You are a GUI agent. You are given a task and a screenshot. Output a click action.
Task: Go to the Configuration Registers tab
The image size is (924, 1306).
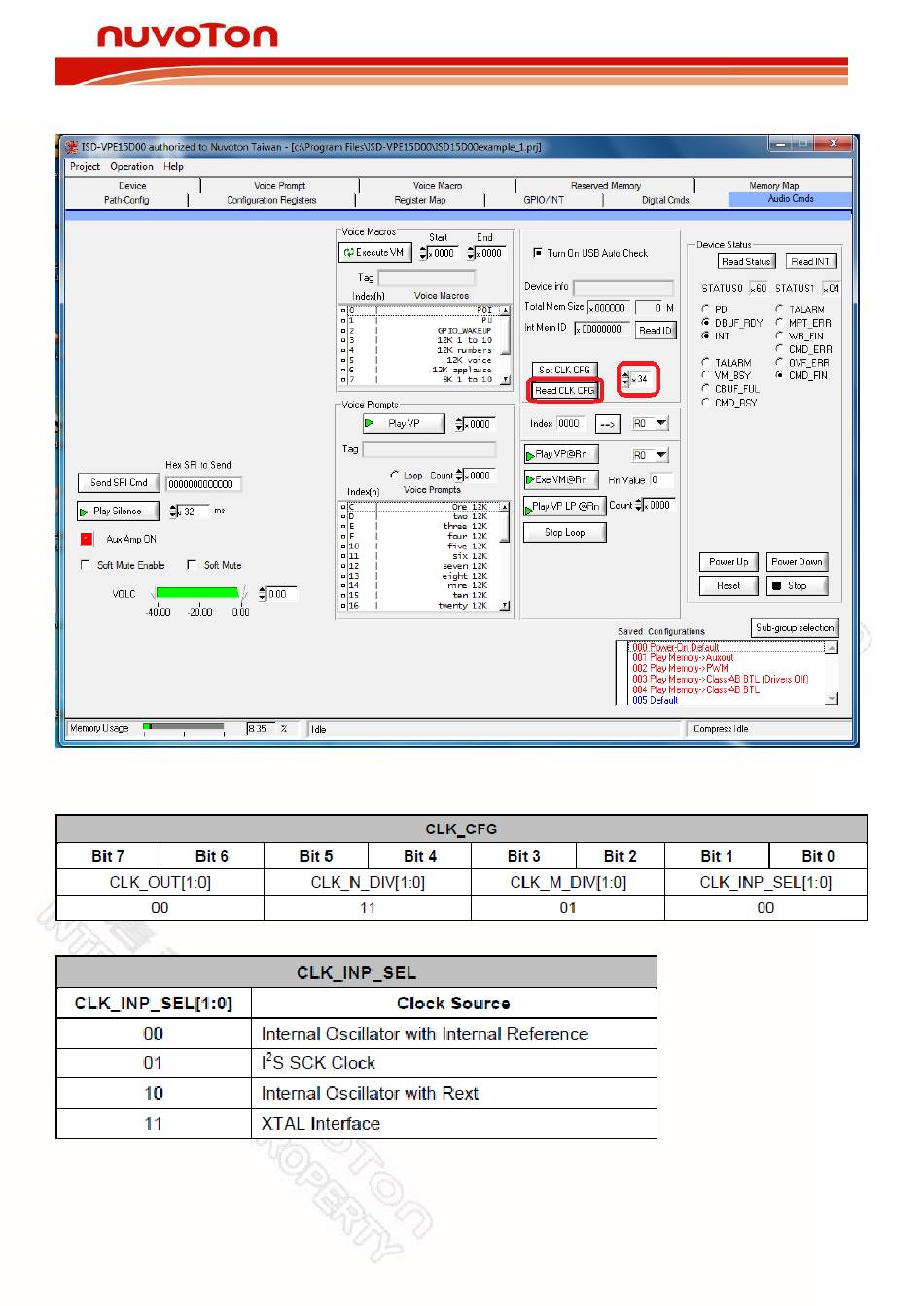pyautogui.click(x=271, y=200)
